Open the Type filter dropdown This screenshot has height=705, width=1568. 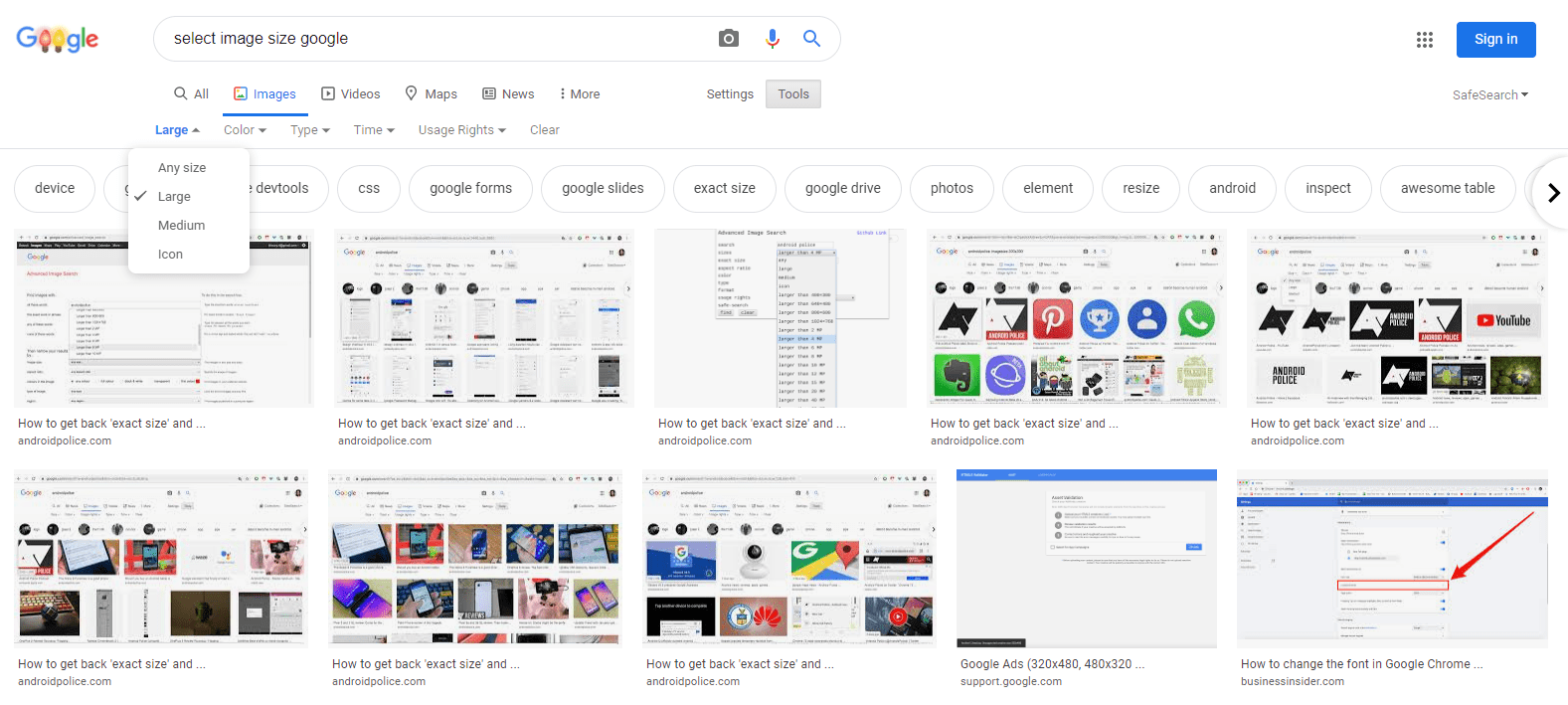[x=309, y=129]
